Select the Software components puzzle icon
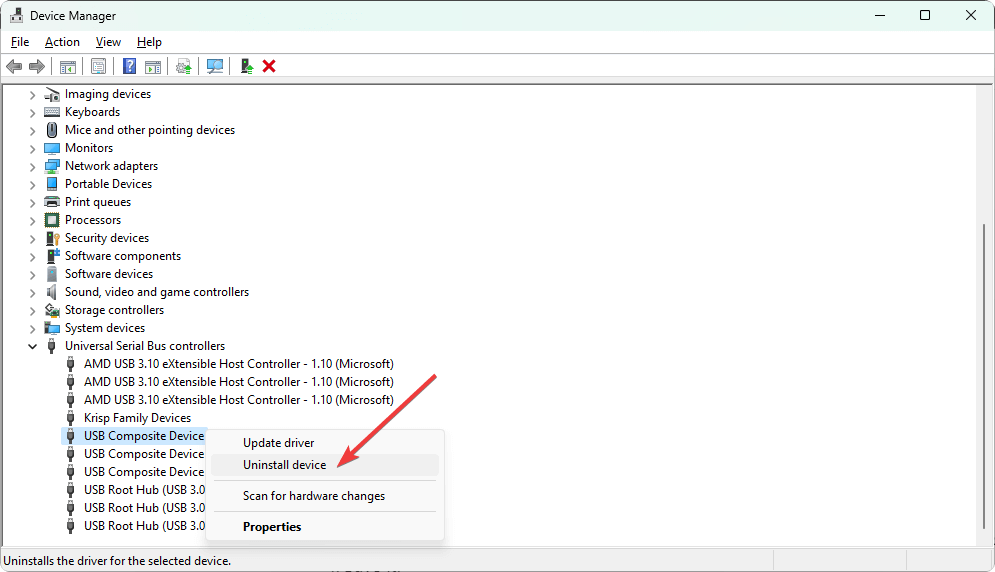 (52, 256)
